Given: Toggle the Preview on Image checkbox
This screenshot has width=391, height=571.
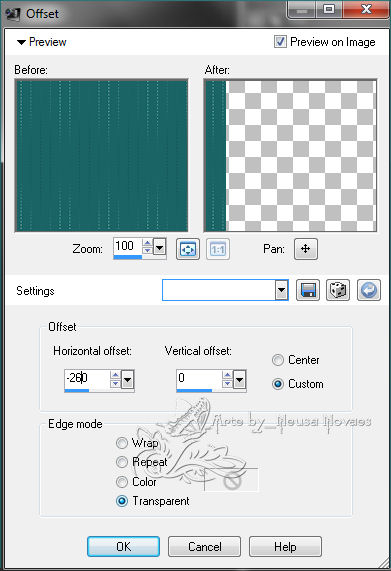Looking at the screenshot, I should [280, 42].
